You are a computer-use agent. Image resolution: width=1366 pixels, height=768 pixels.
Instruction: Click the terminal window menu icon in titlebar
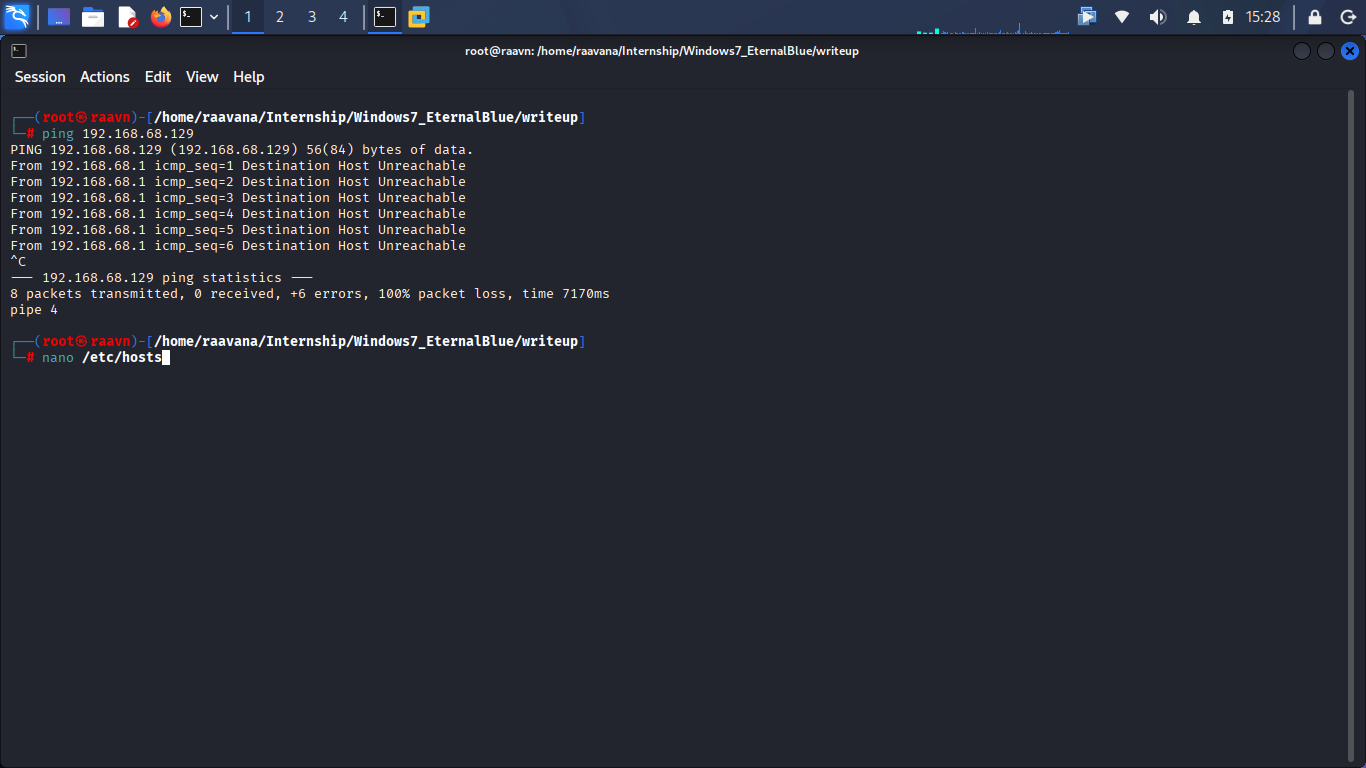pyautogui.click(x=19, y=51)
